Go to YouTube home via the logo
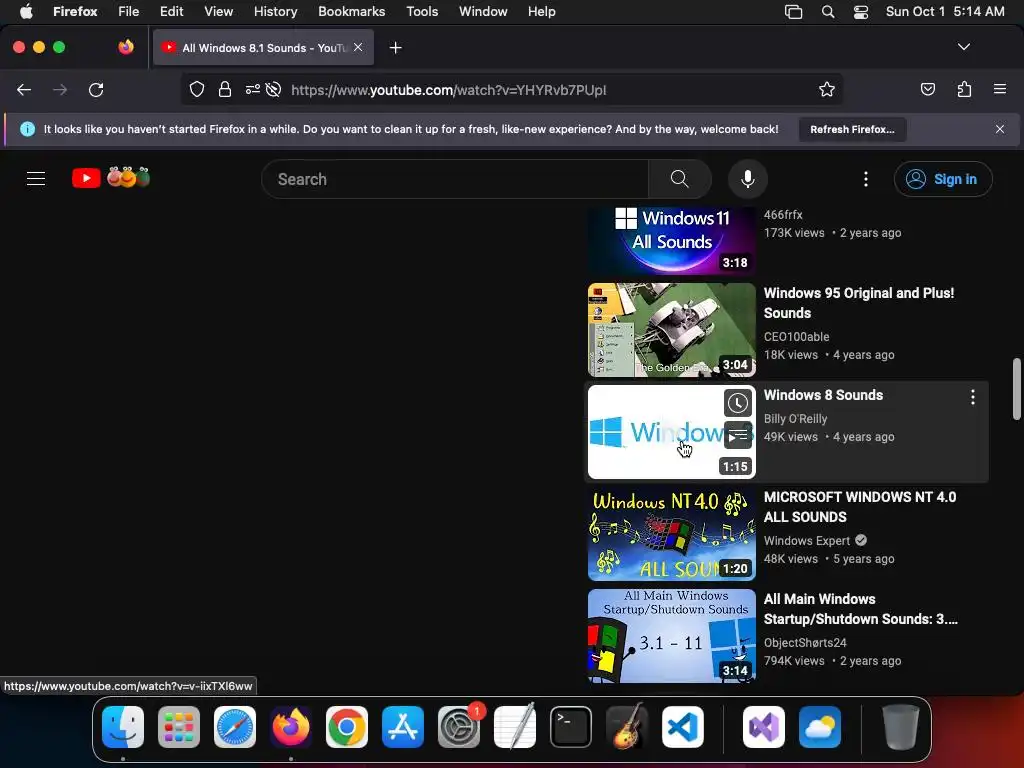The image size is (1024, 768). [111, 178]
